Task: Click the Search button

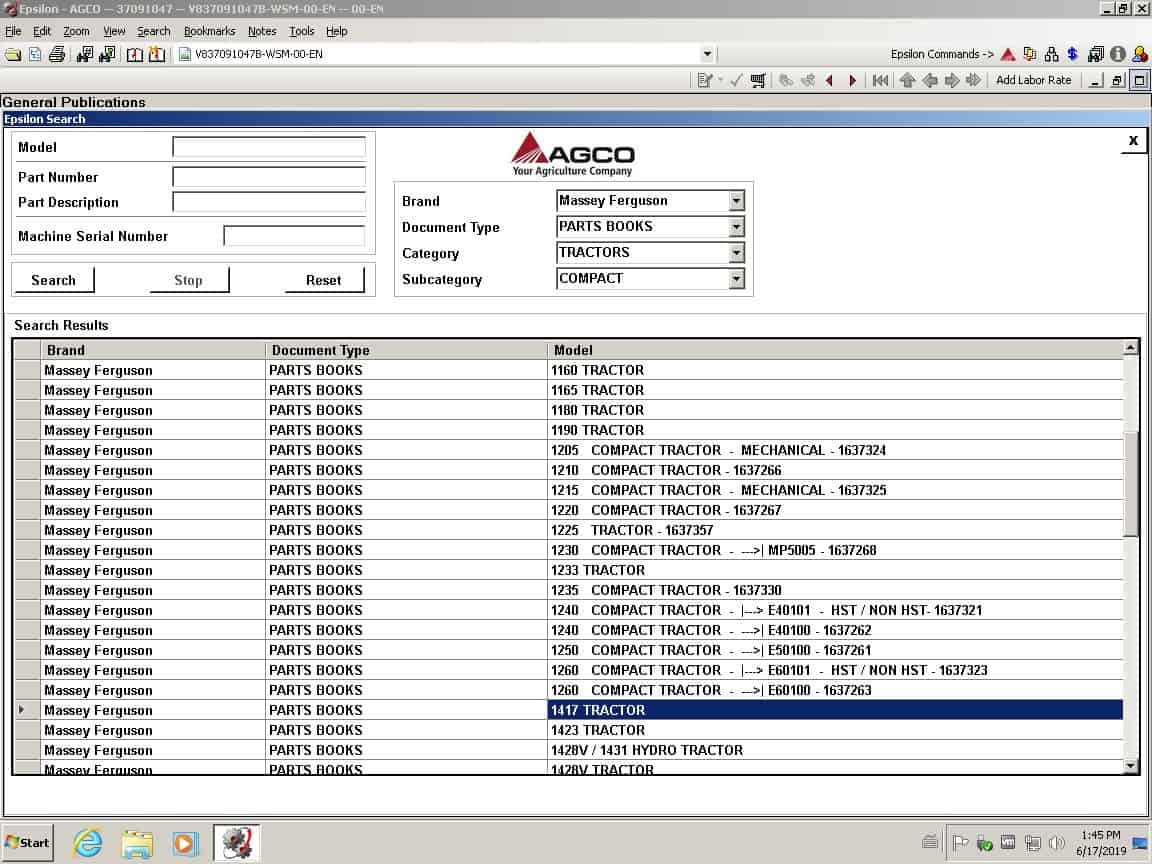Action: click(x=54, y=280)
